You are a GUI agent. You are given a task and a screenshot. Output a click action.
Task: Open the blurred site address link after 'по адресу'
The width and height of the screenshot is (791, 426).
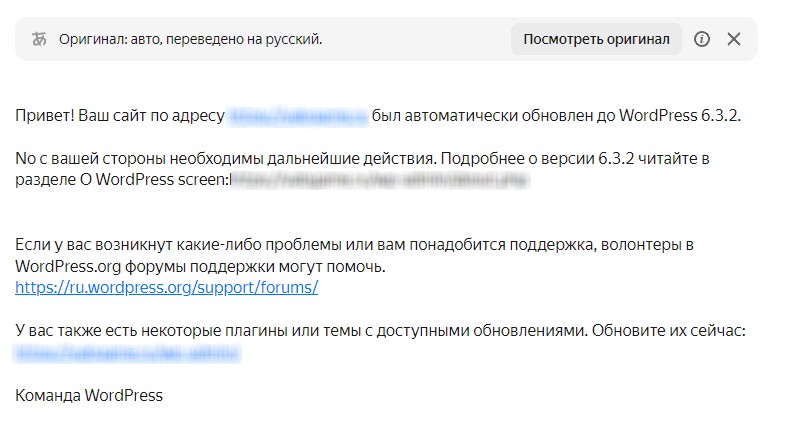(298, 116)
